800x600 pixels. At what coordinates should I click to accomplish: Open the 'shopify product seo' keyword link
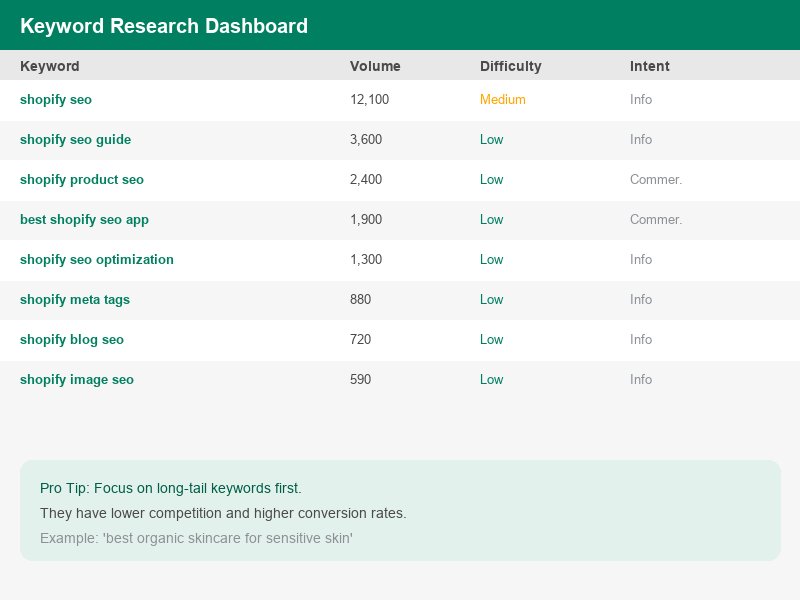point(82,180)
